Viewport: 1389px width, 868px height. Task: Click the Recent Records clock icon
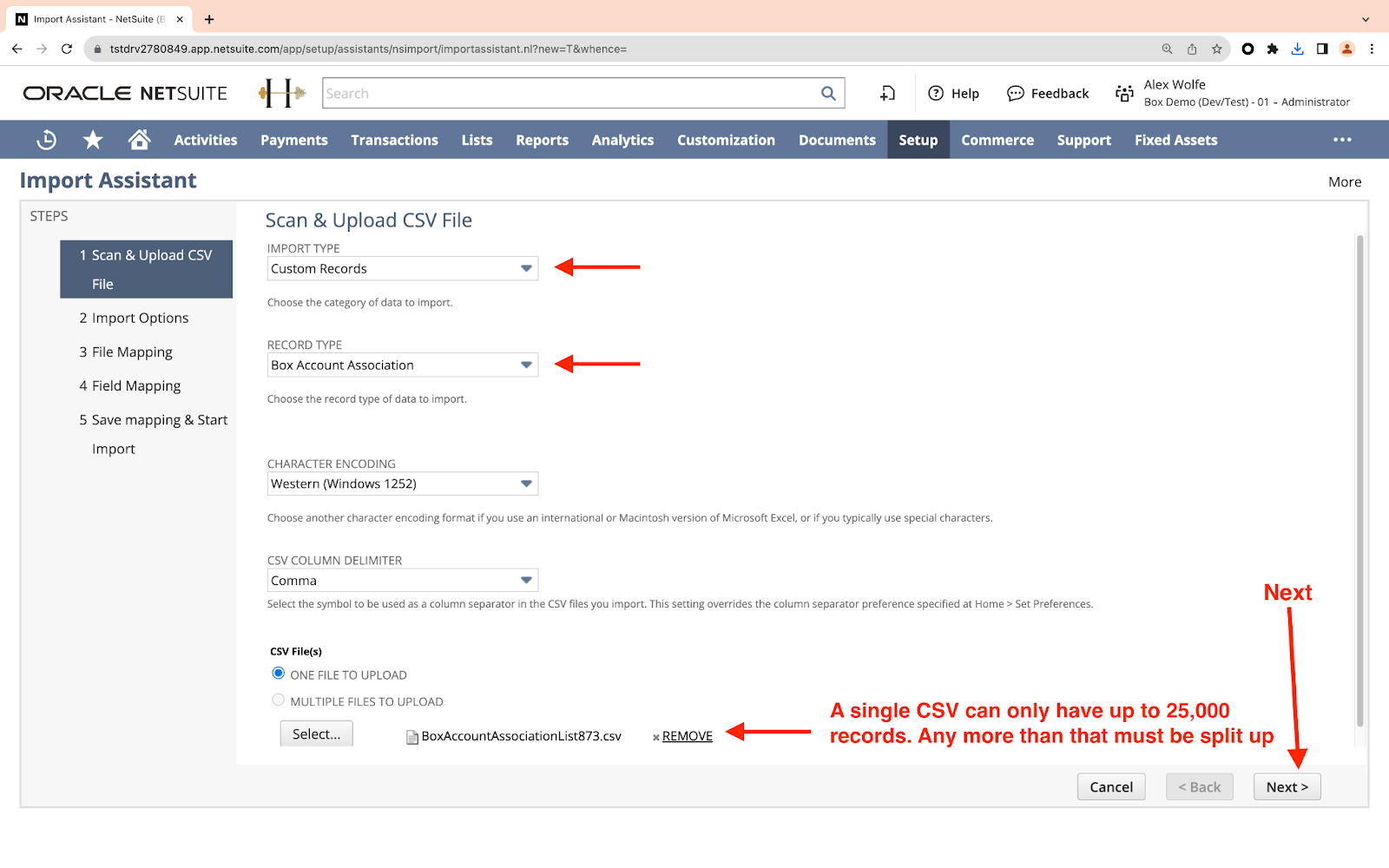(47, 140)
